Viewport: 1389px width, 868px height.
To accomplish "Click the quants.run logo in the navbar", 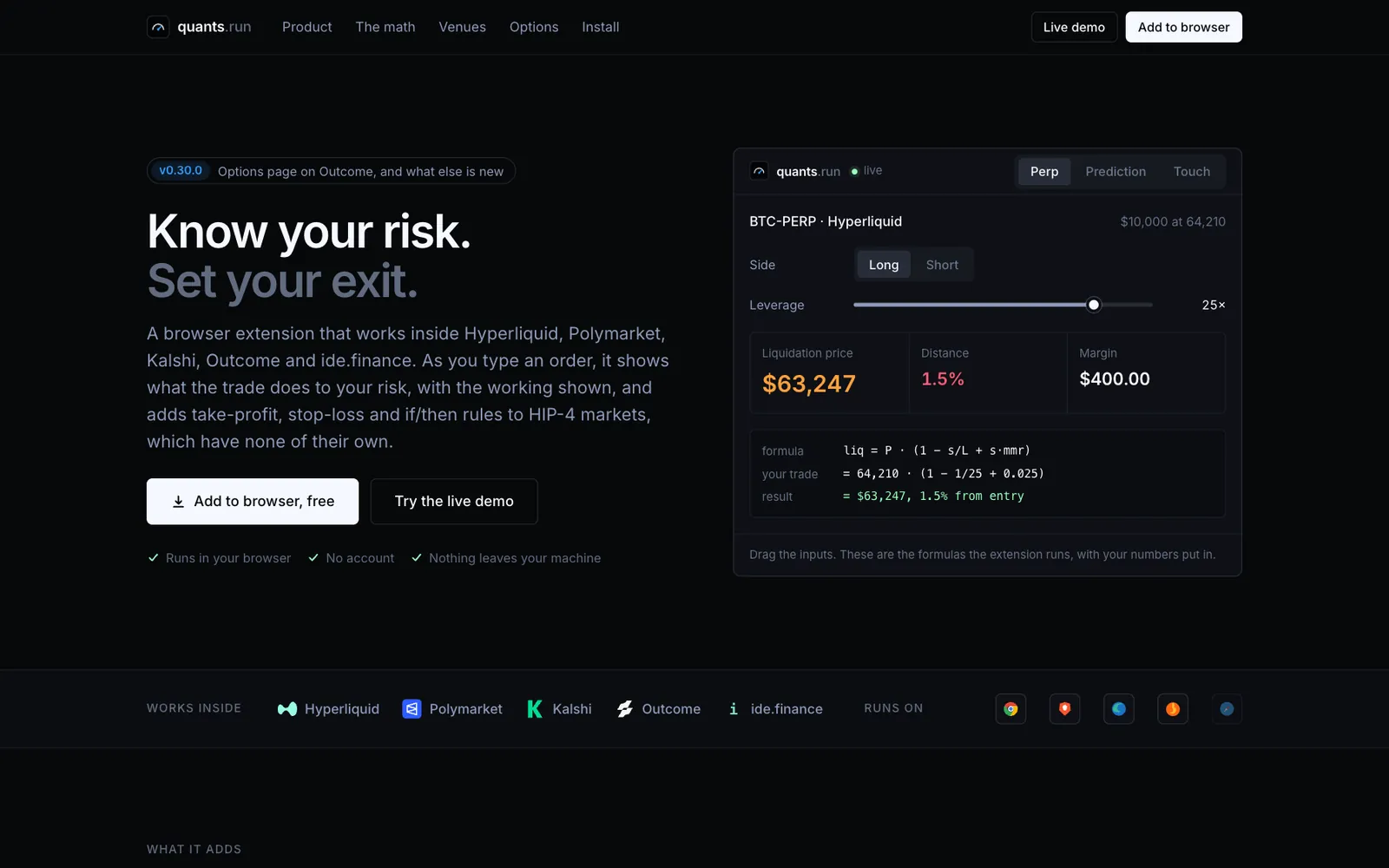I will pos(199,27).
